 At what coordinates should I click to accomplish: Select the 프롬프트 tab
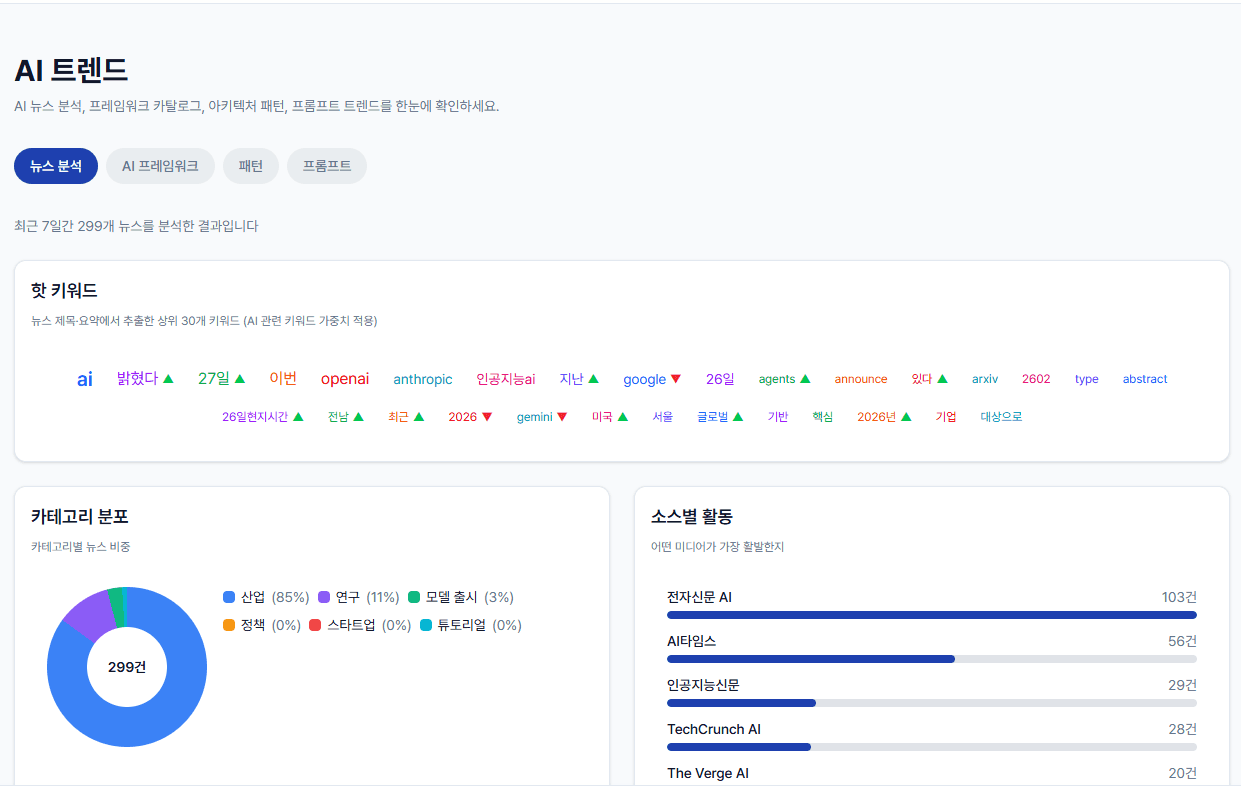click(327, 166)
